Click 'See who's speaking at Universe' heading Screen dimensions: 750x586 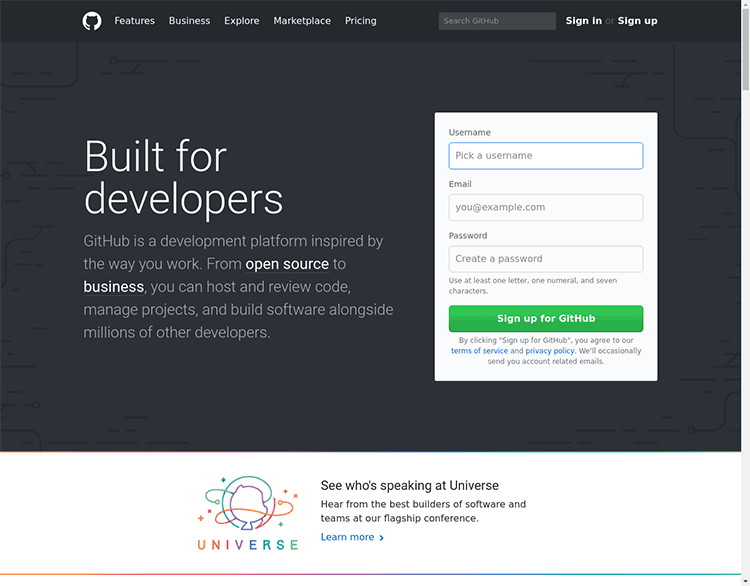(x=409, y=486)
